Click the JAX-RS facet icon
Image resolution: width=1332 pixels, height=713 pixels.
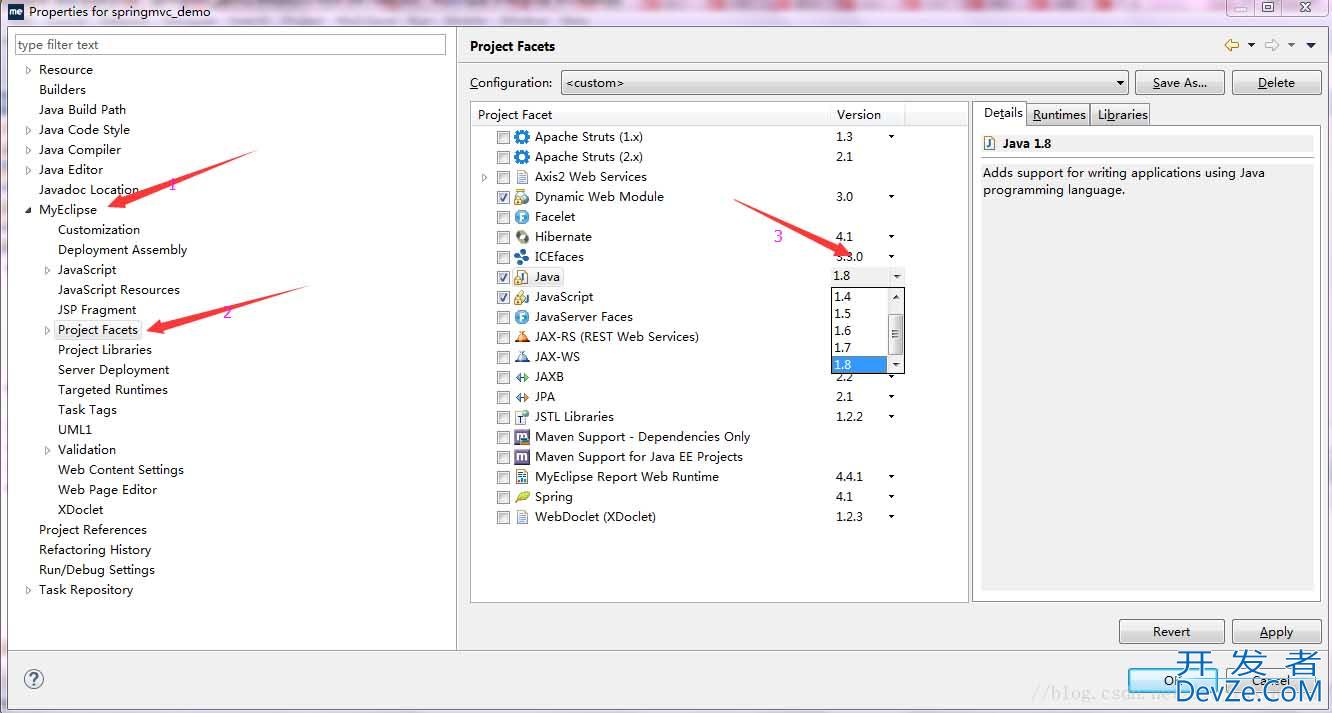tap(521, 337)
